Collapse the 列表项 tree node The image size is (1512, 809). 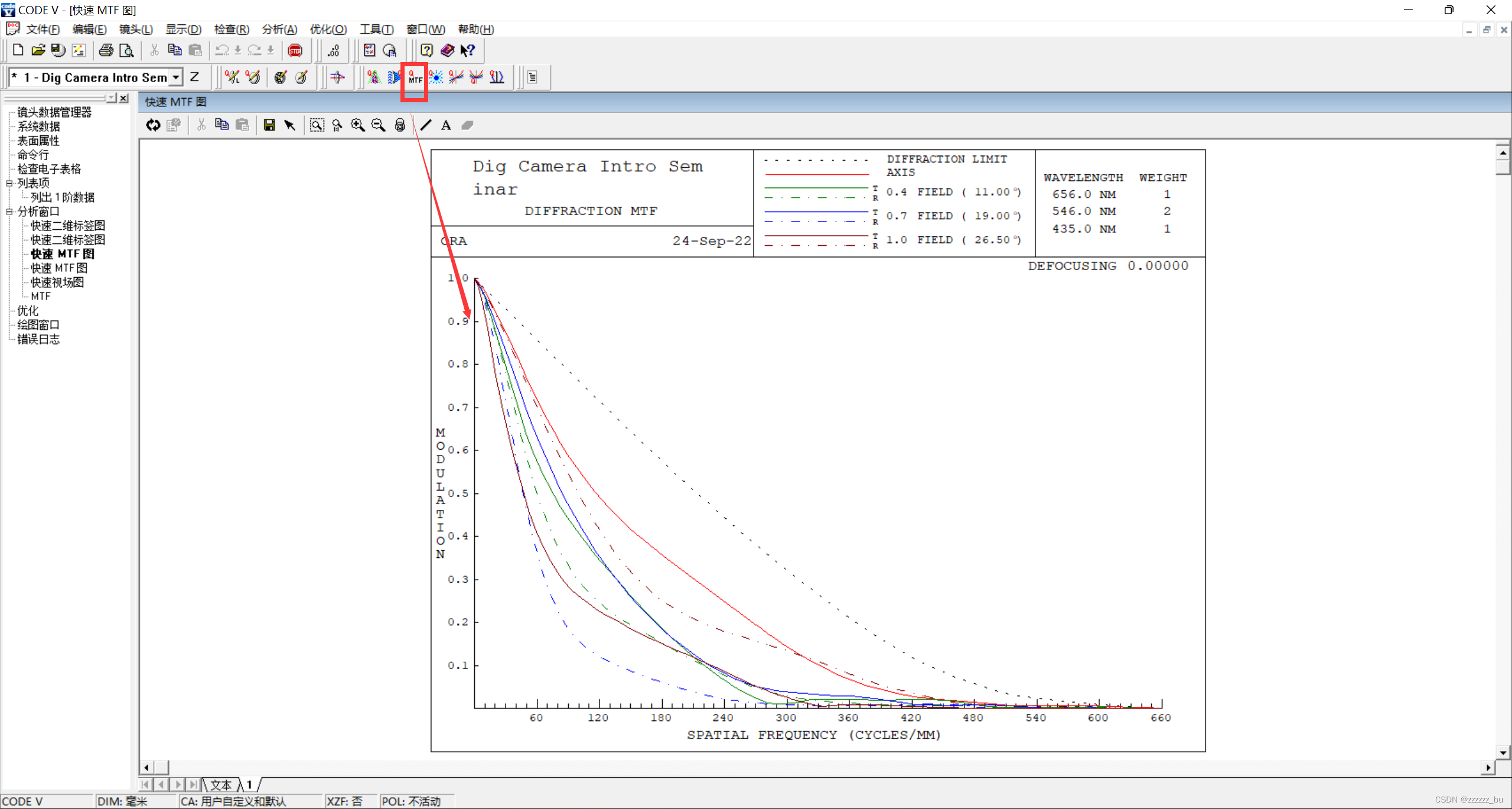pos(9,183)
